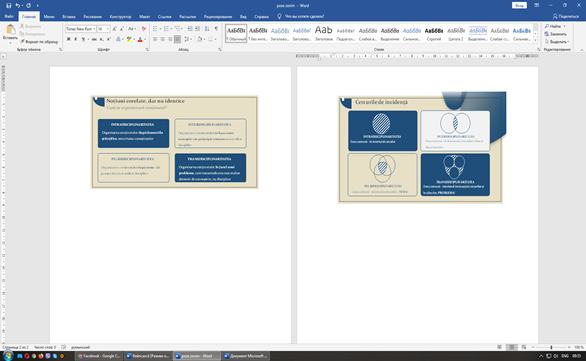Click the Найти (Find) button

(555, 26)
